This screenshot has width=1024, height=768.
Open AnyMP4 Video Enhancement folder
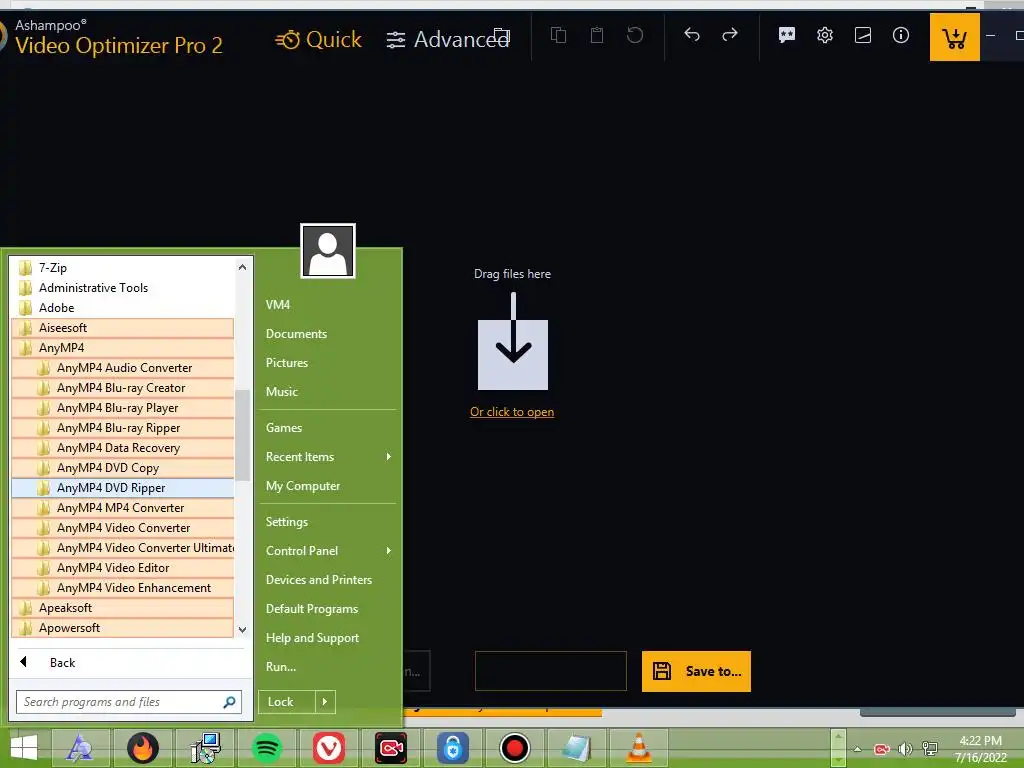123,588
